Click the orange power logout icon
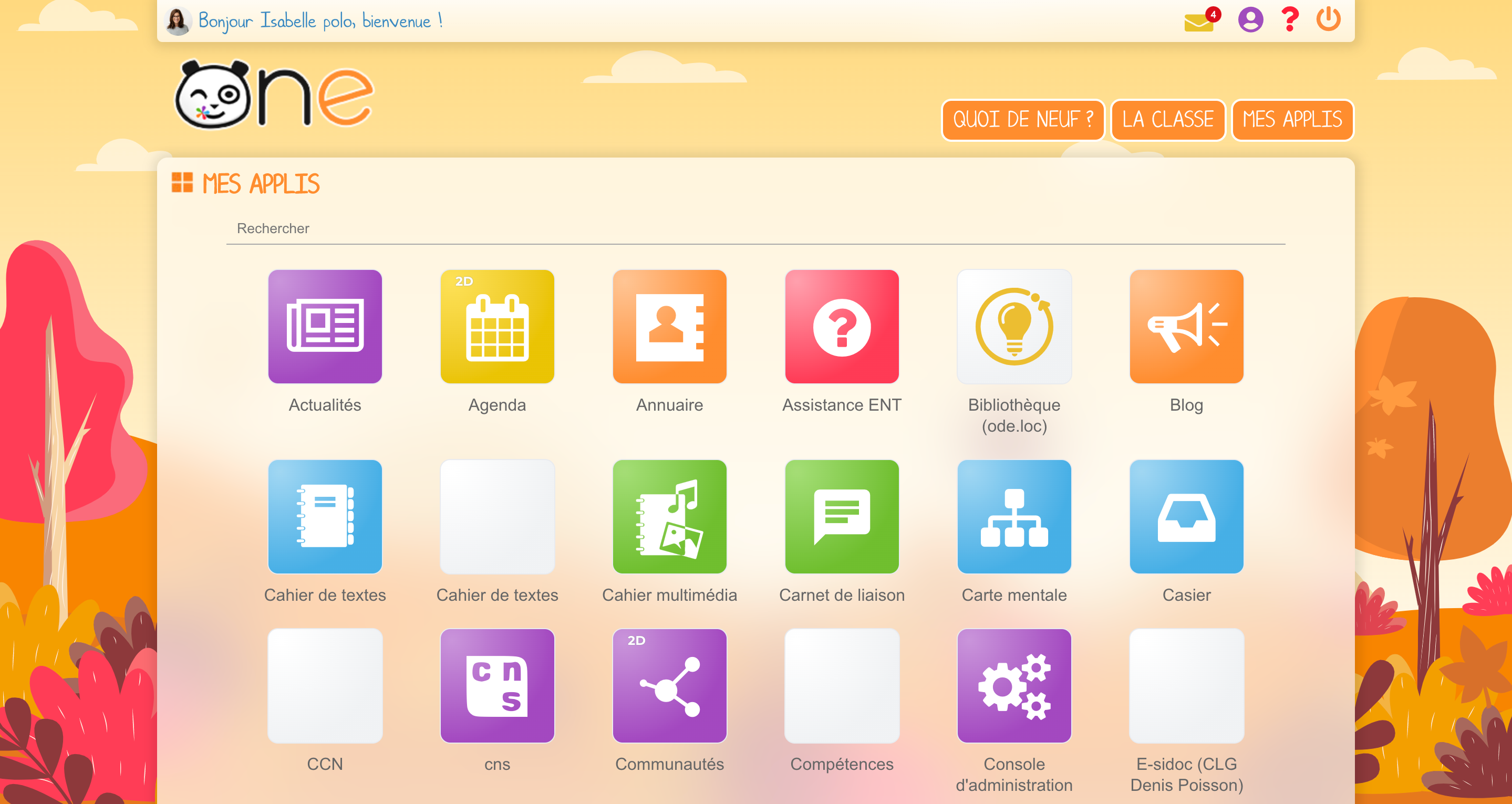 point(1328,19)
